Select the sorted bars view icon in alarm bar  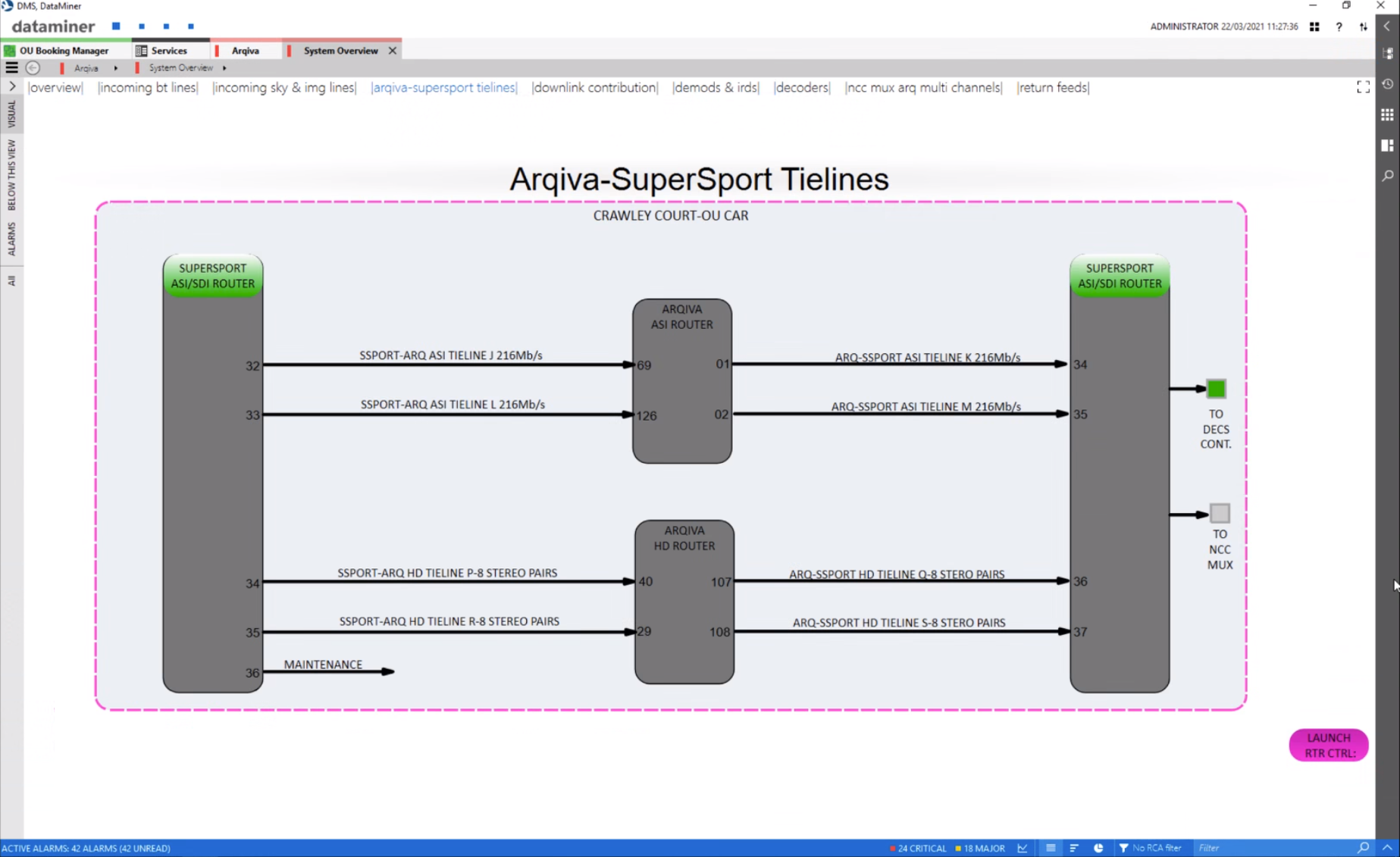coord(1074,848)
